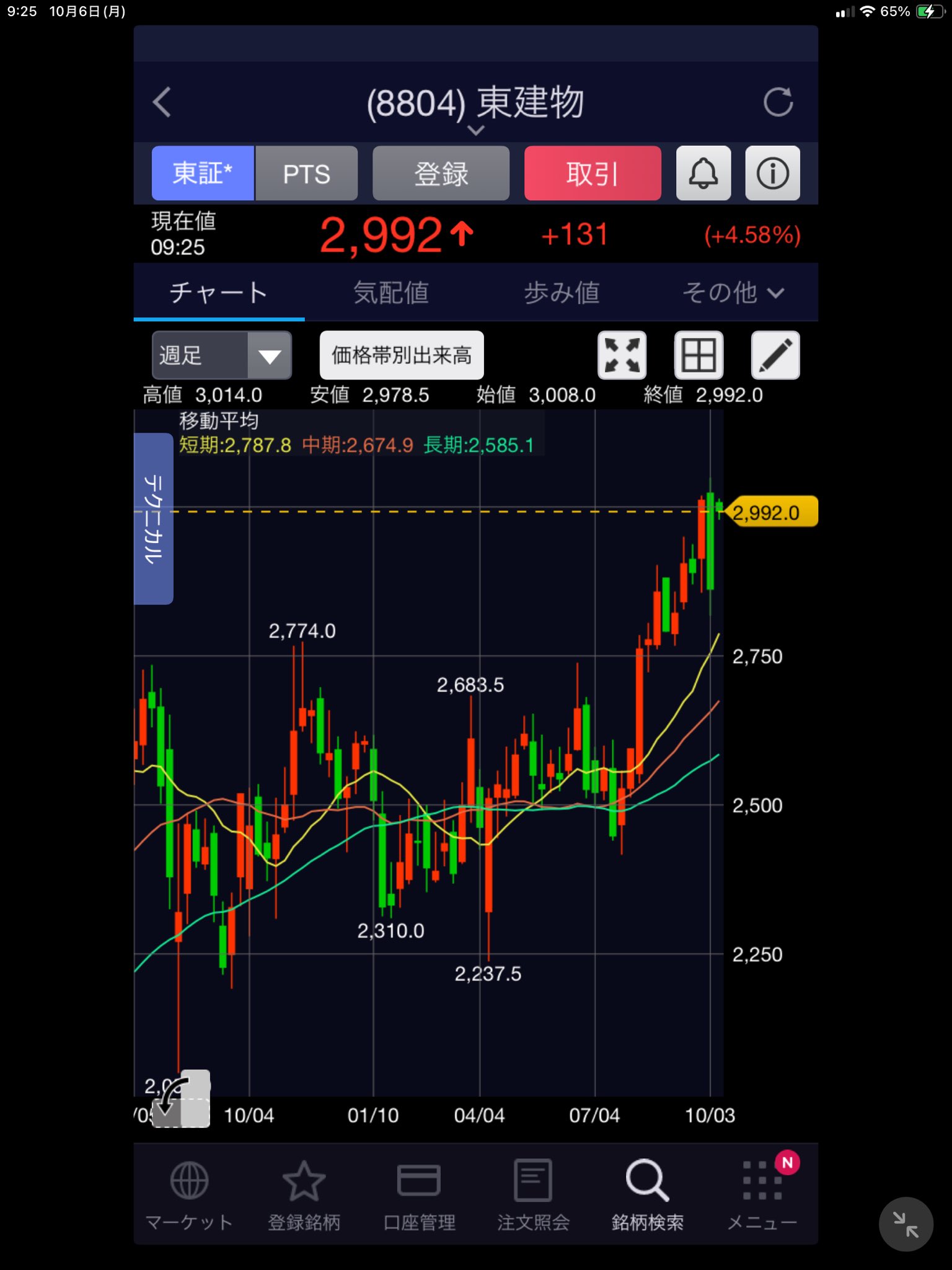This screenshot has height=1270, width=952.
Task: Tap the 2,750 price axis label
Action: [x=757, y=656]
